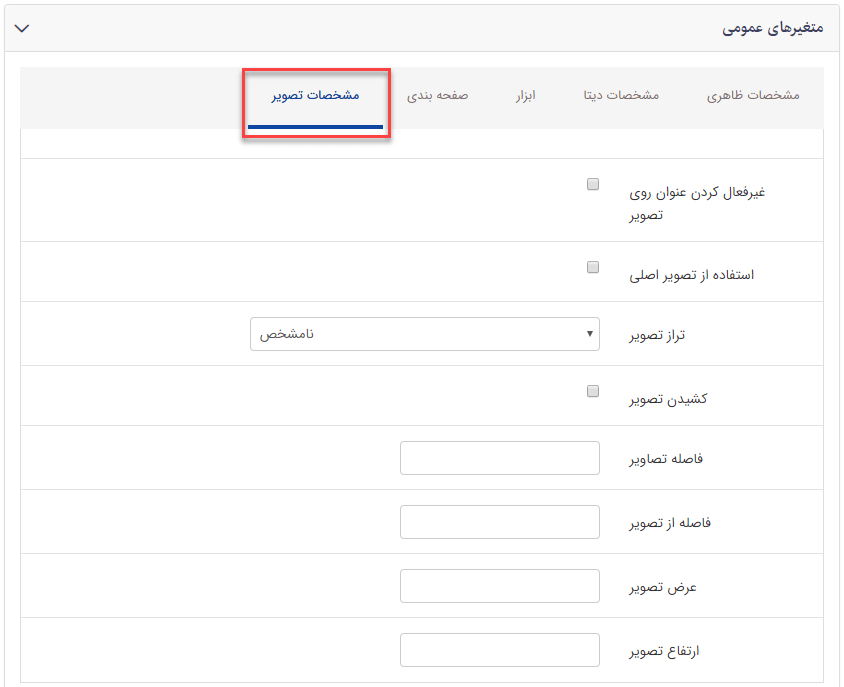This screenshot has height=687, width=844.
Task: Switch to the مشخصات تصویر tab
Action: click(316, 95)
